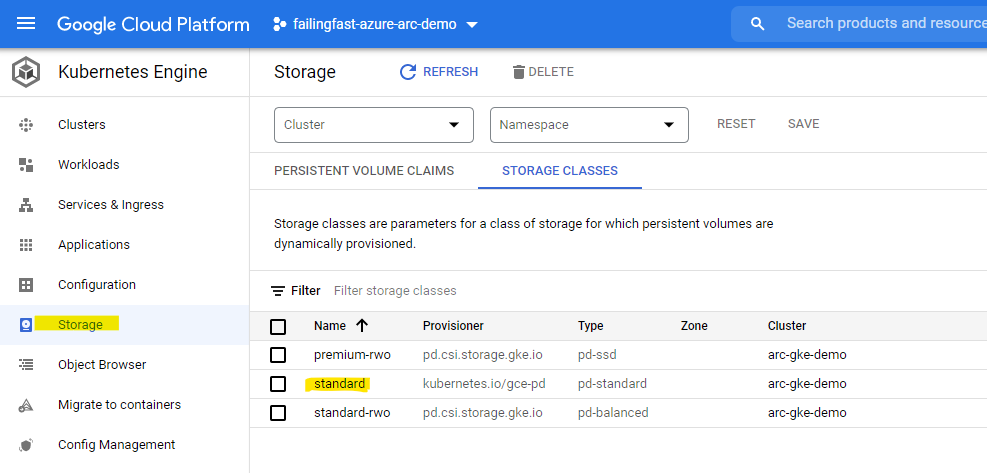Screen dimensions: 987x473
Task: Click the pd-standard type cell
Action: tap(612, 384)
